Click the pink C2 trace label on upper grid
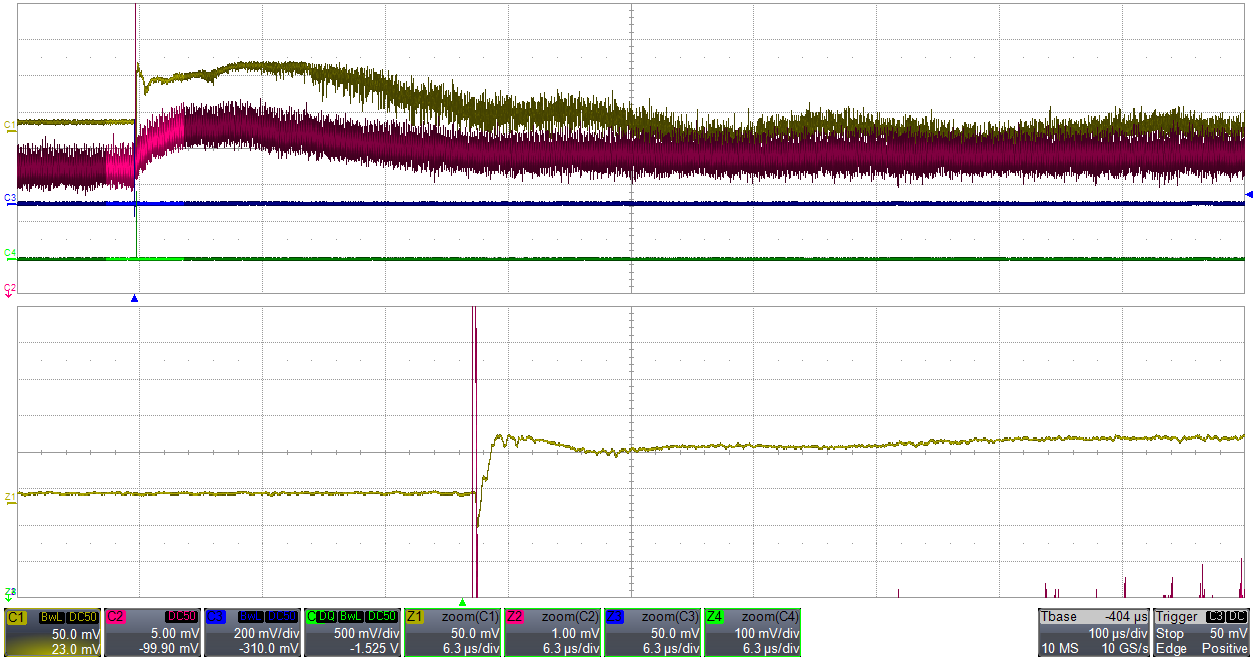1255x658 pixels. [10, 288]
